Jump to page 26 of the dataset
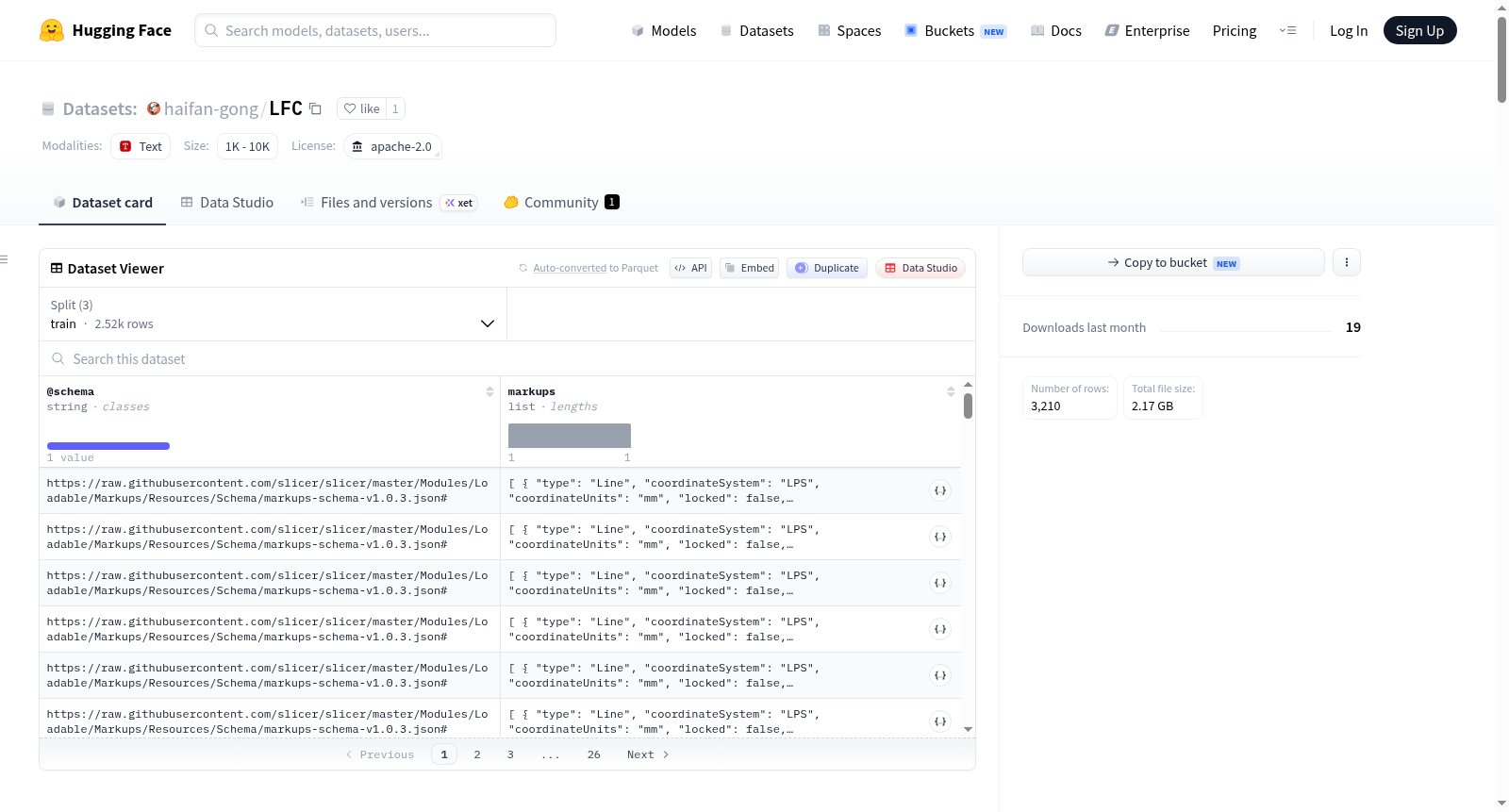The height and width of the screenshot is (812, 1509). [593, 754]
